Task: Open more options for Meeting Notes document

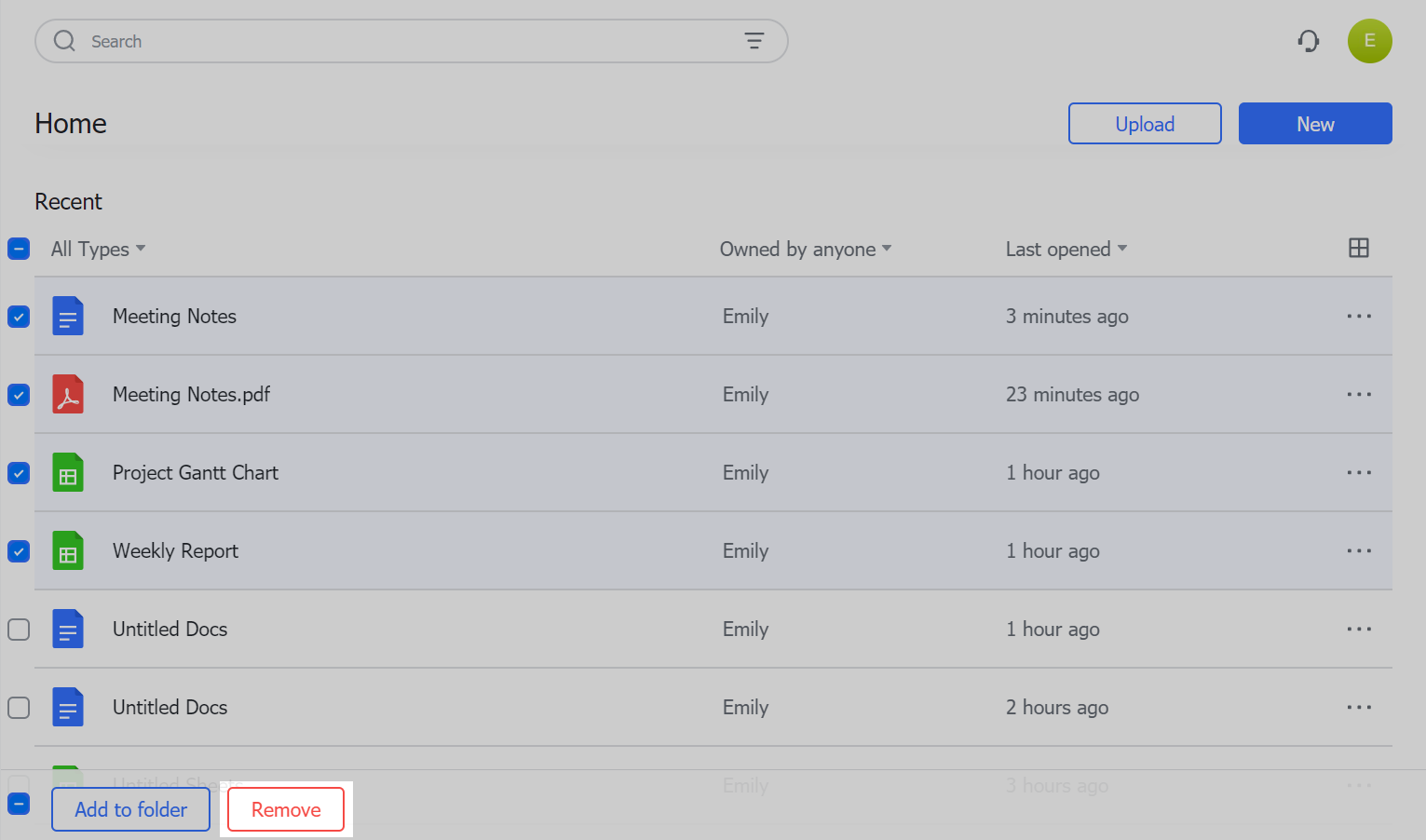Action: pyautogui.click(x=1359, y=316)
